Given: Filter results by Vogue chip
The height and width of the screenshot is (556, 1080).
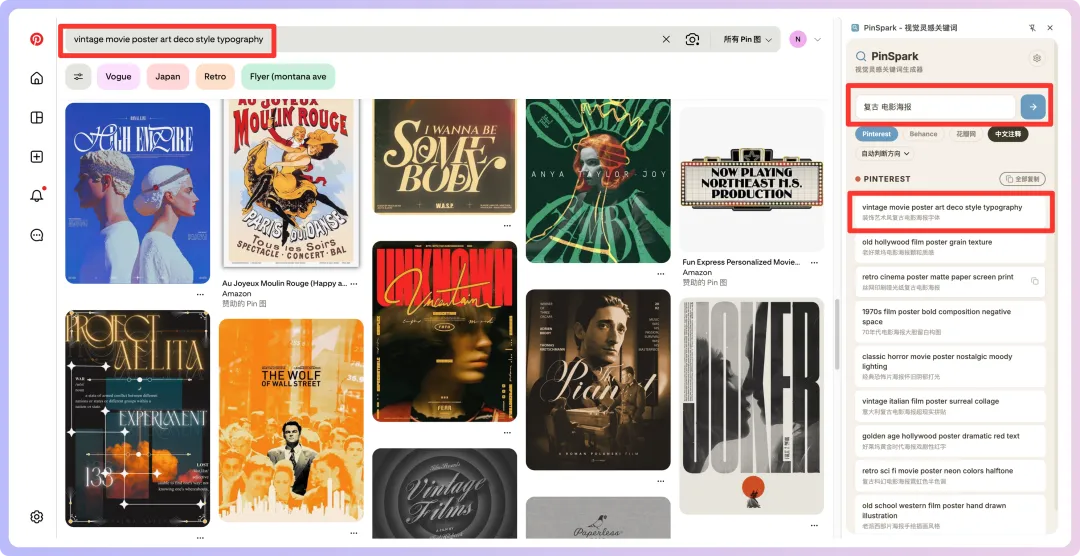Looking at the screenshot, I should pos(118,76).
